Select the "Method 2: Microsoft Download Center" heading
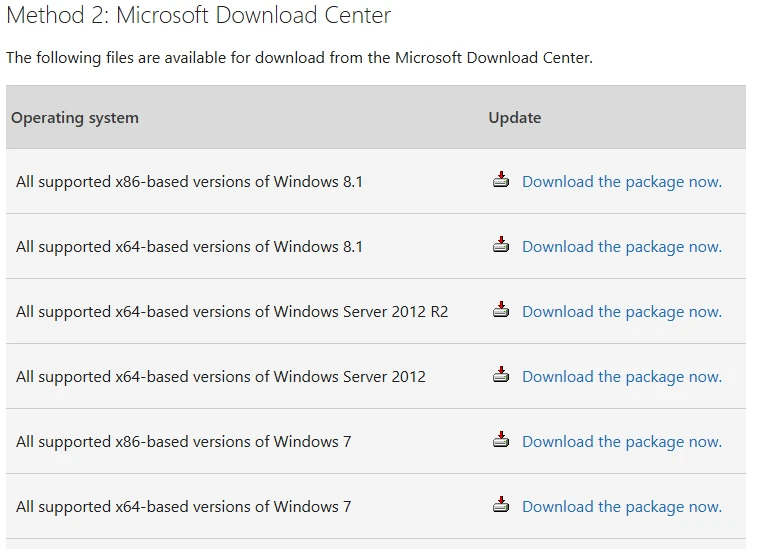This screenshot has width=757, height=549. tap(198, 16)
